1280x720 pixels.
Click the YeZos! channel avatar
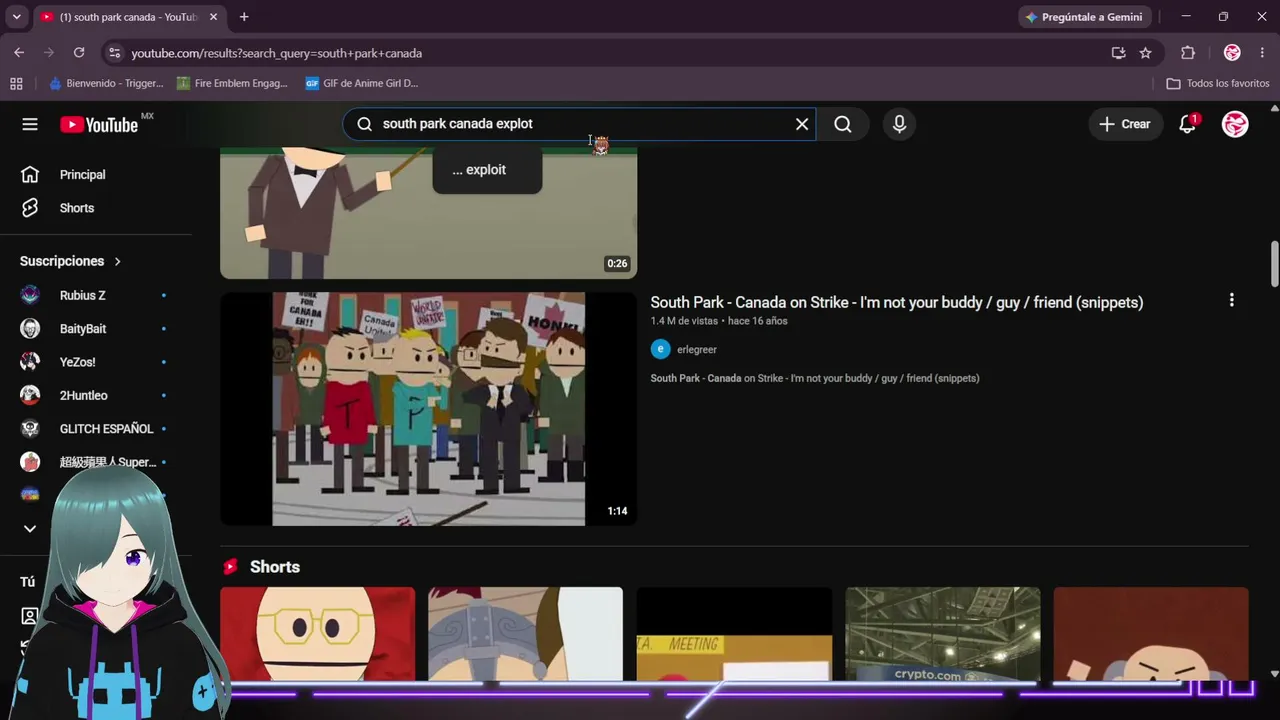[x=30, y=362]
